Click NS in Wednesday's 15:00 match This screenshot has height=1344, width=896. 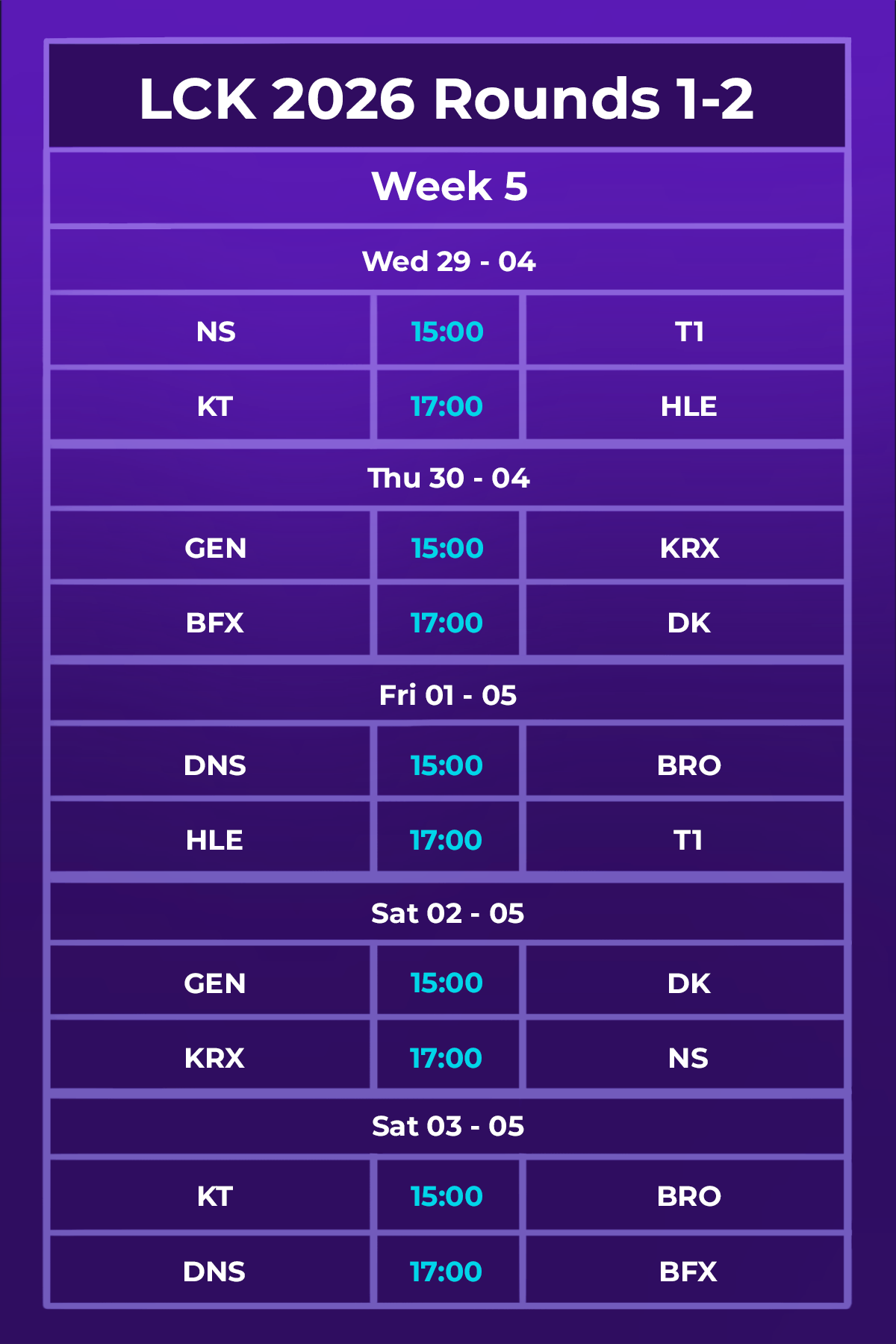(216, 332)
